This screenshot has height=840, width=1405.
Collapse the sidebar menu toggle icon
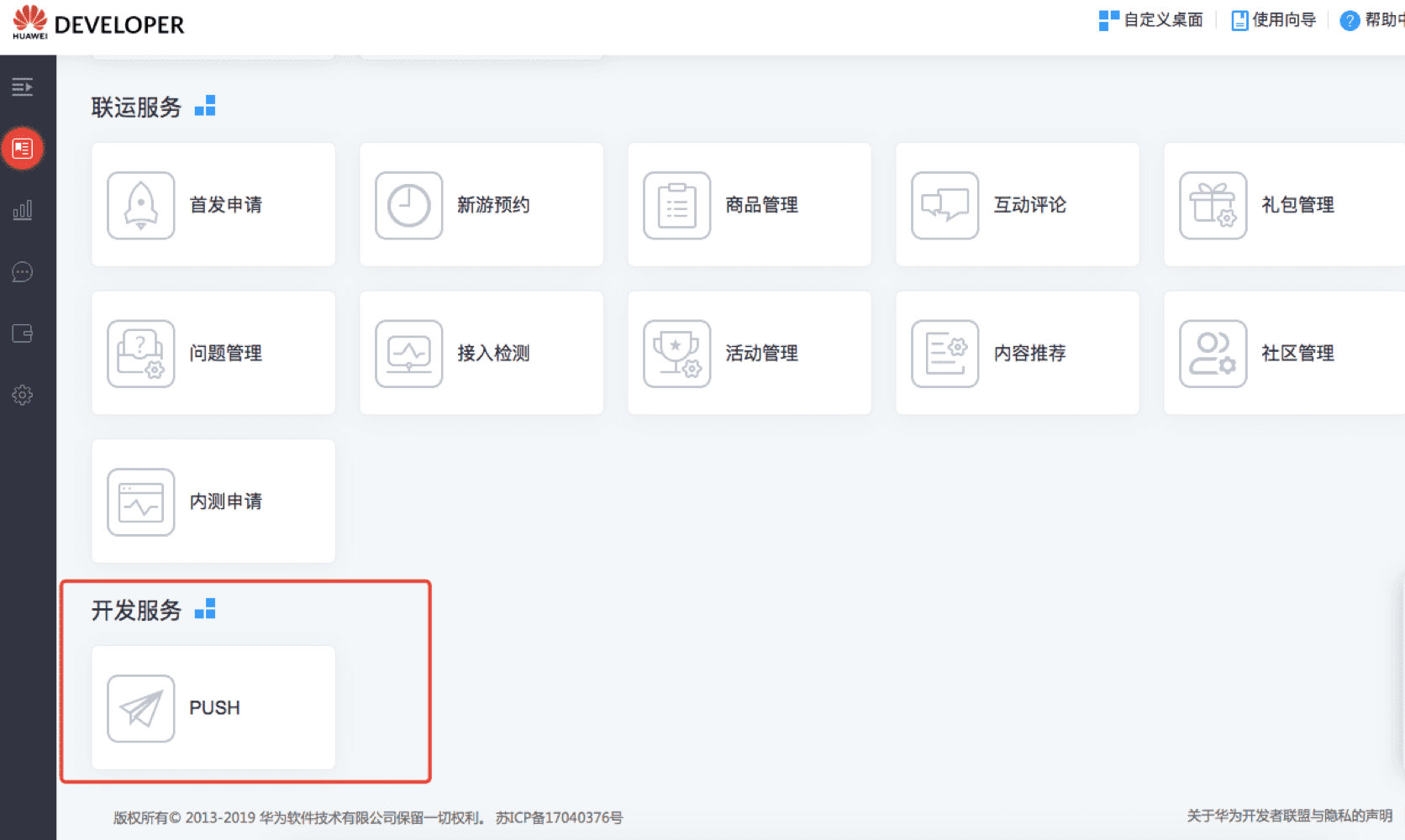click(23, 87)
